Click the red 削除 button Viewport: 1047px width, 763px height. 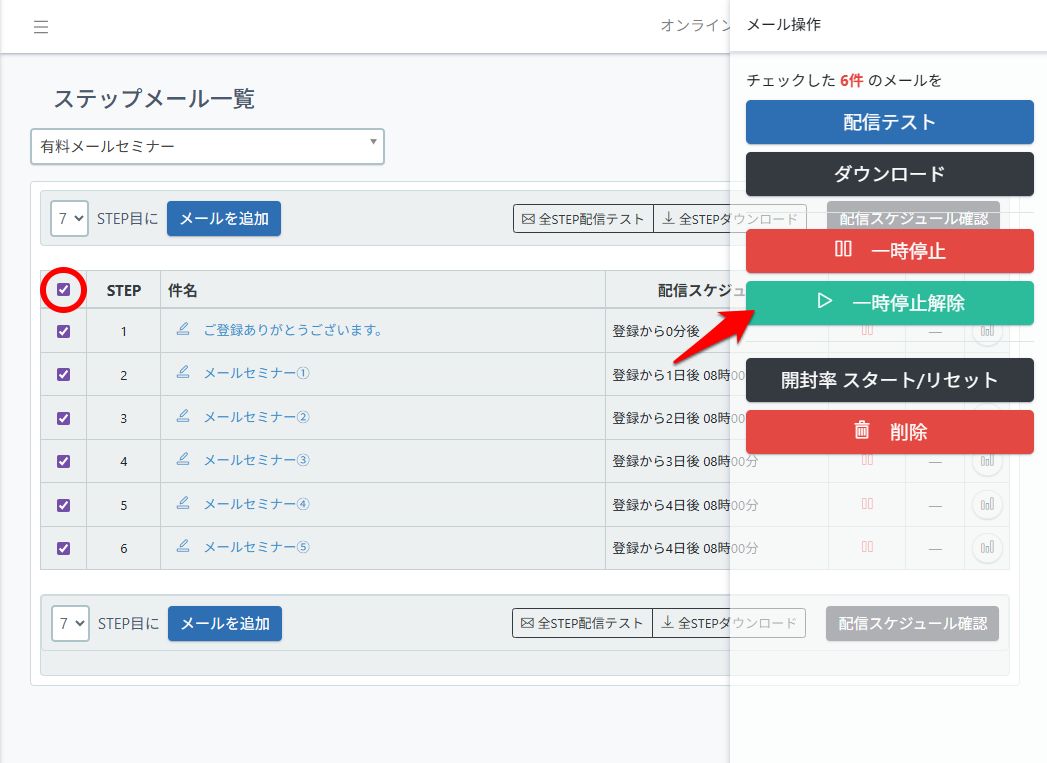[889, 432]
